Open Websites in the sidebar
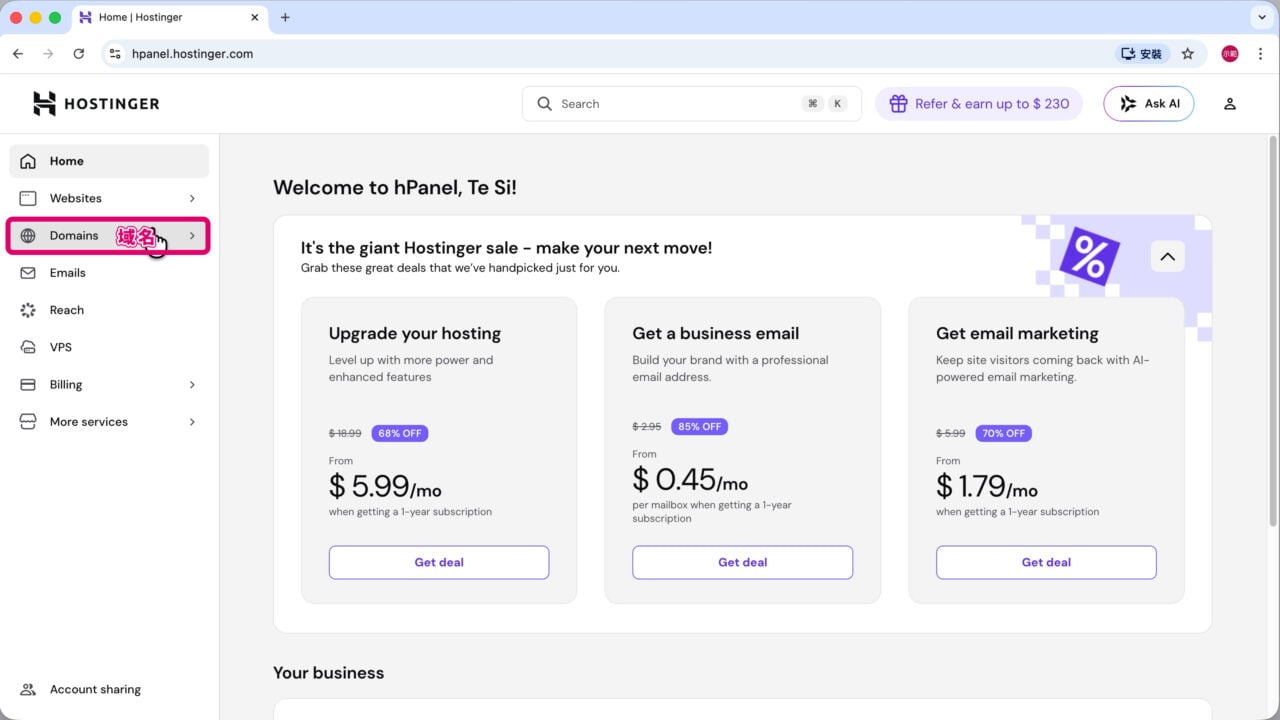This screenshot has width=1280, height=720. 109,198
